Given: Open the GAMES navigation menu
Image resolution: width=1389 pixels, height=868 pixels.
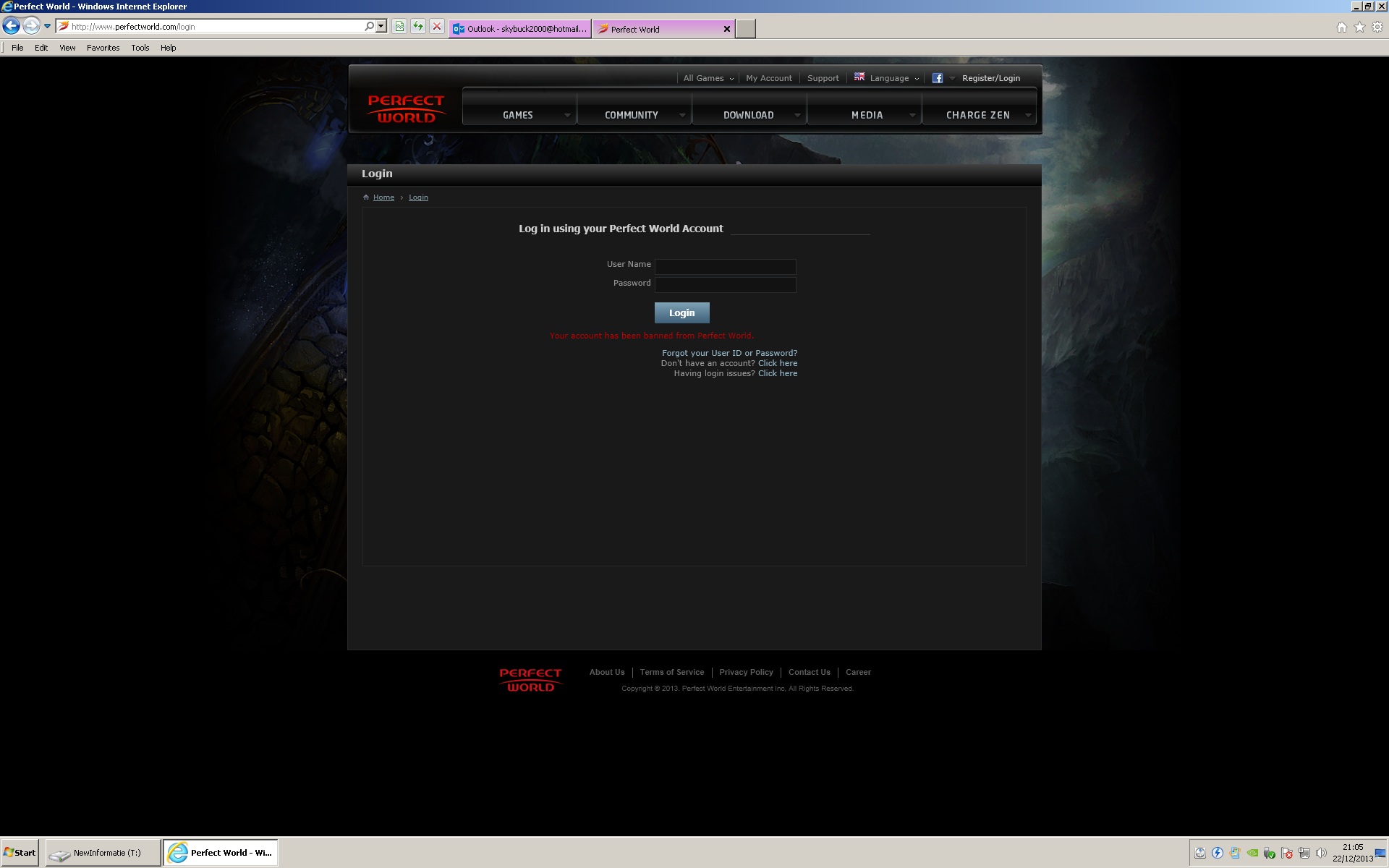Looking at the screenshot, I should point(519,115).
